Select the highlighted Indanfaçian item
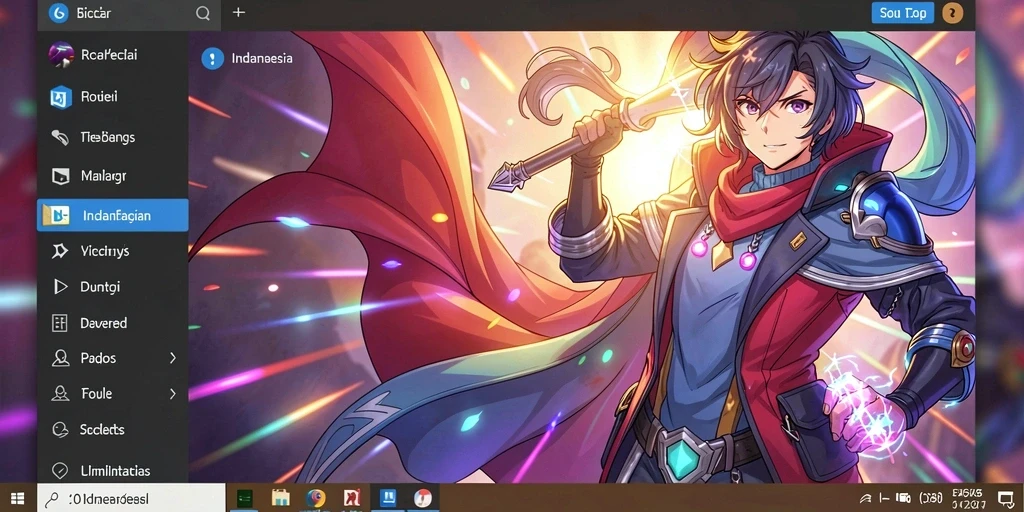 point(112,216)
